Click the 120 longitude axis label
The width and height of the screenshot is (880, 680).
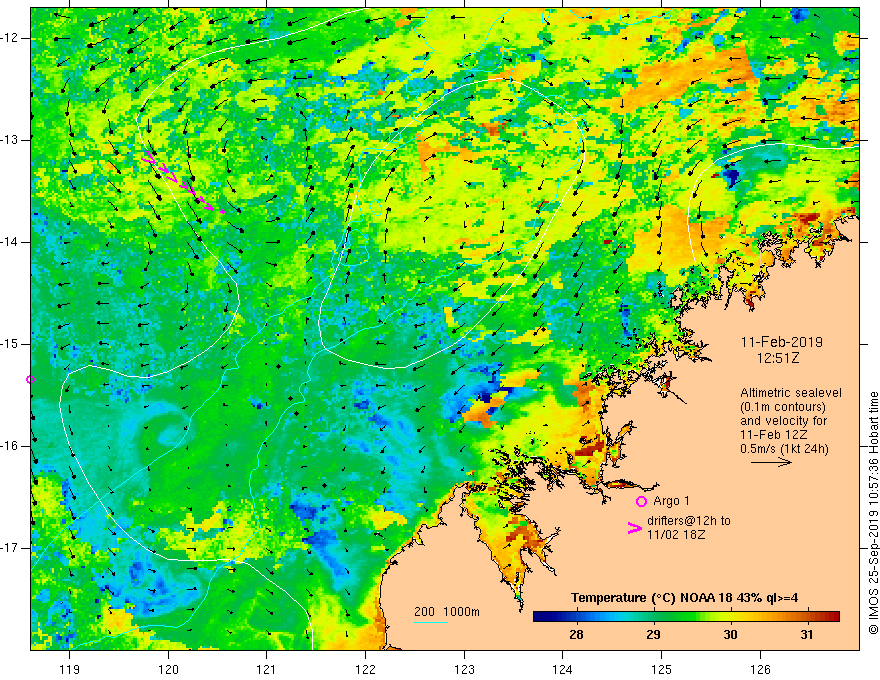point(168,670)
